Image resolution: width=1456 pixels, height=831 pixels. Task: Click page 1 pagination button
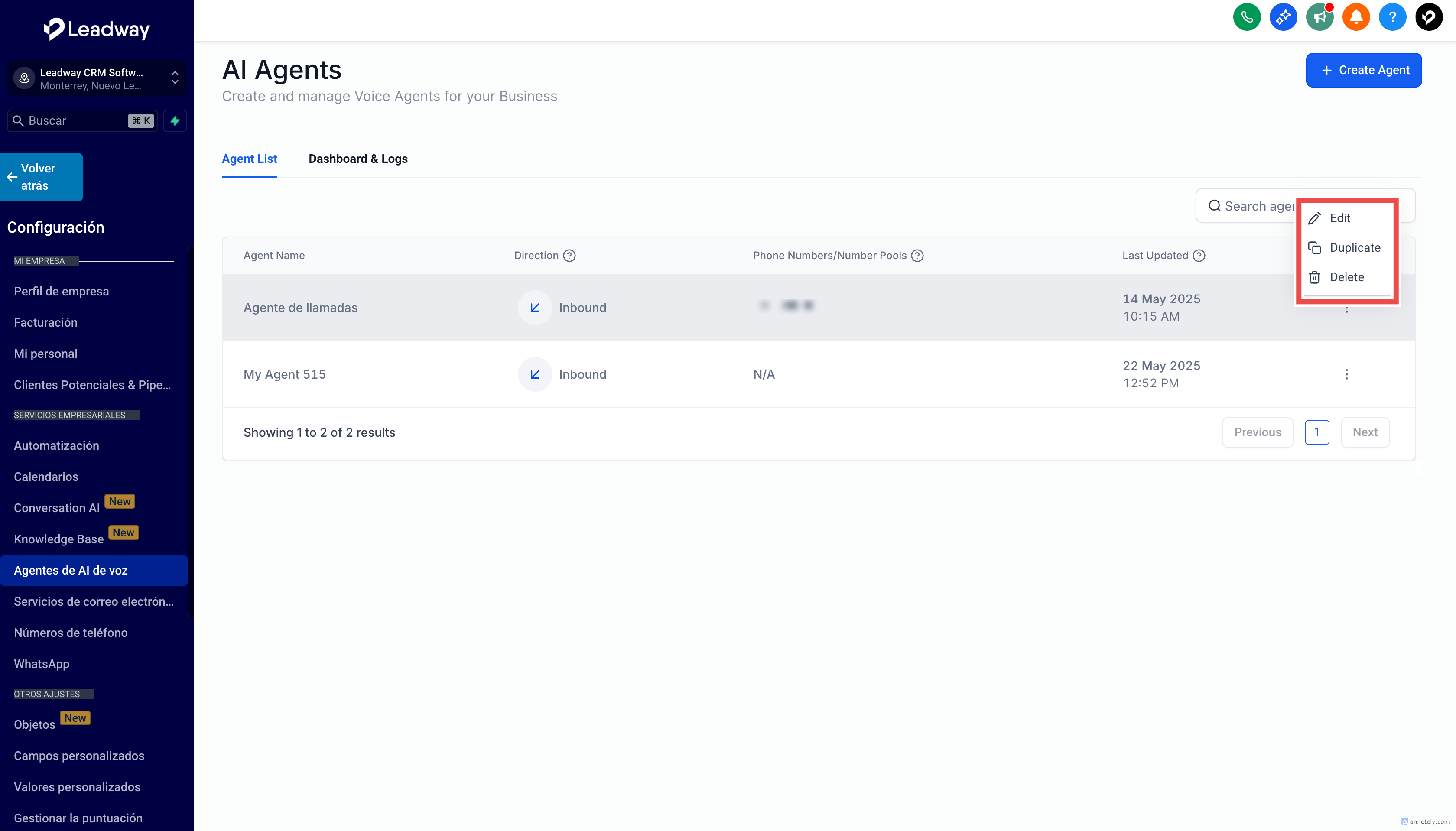(1317, 433)
